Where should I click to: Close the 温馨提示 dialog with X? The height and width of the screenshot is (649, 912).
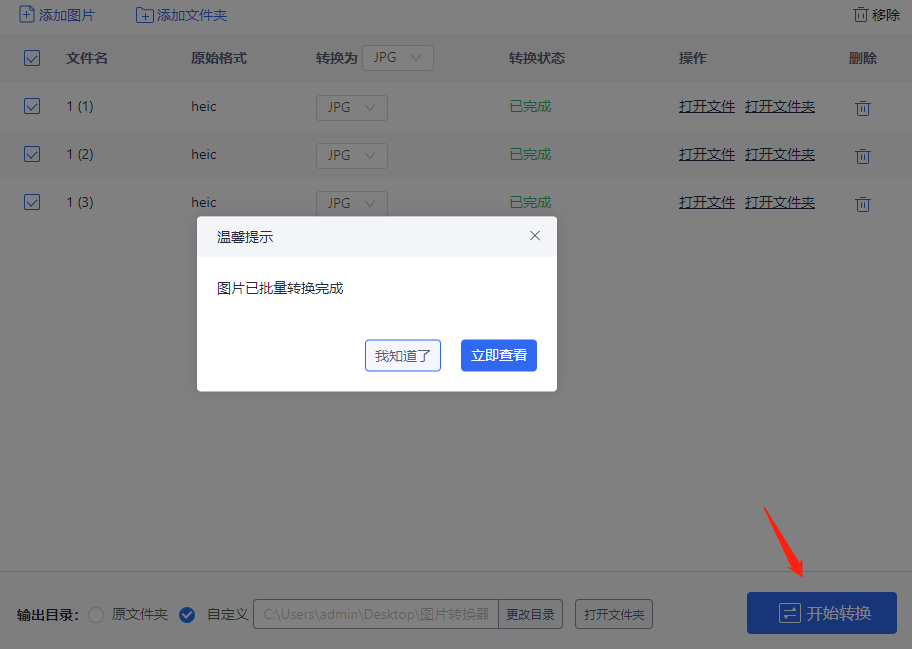tap(535, 236)
